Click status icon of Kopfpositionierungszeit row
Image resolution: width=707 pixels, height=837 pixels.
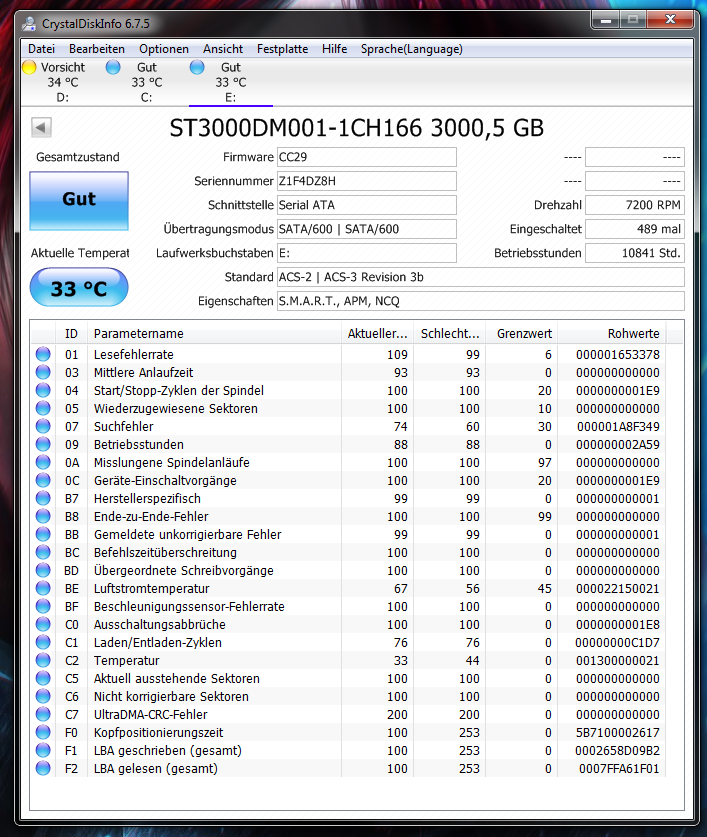[x=43, y=732]
